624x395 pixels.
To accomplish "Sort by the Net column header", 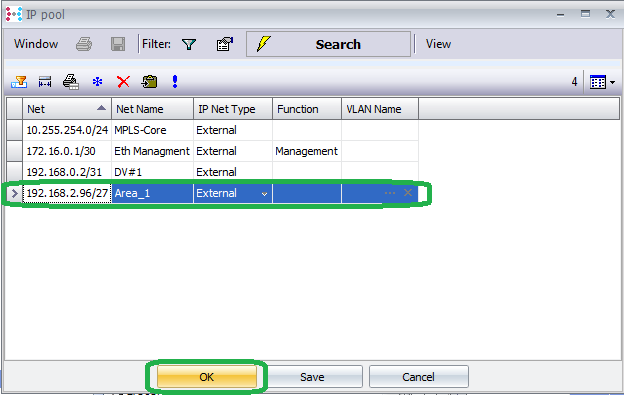I will (67, 109).
